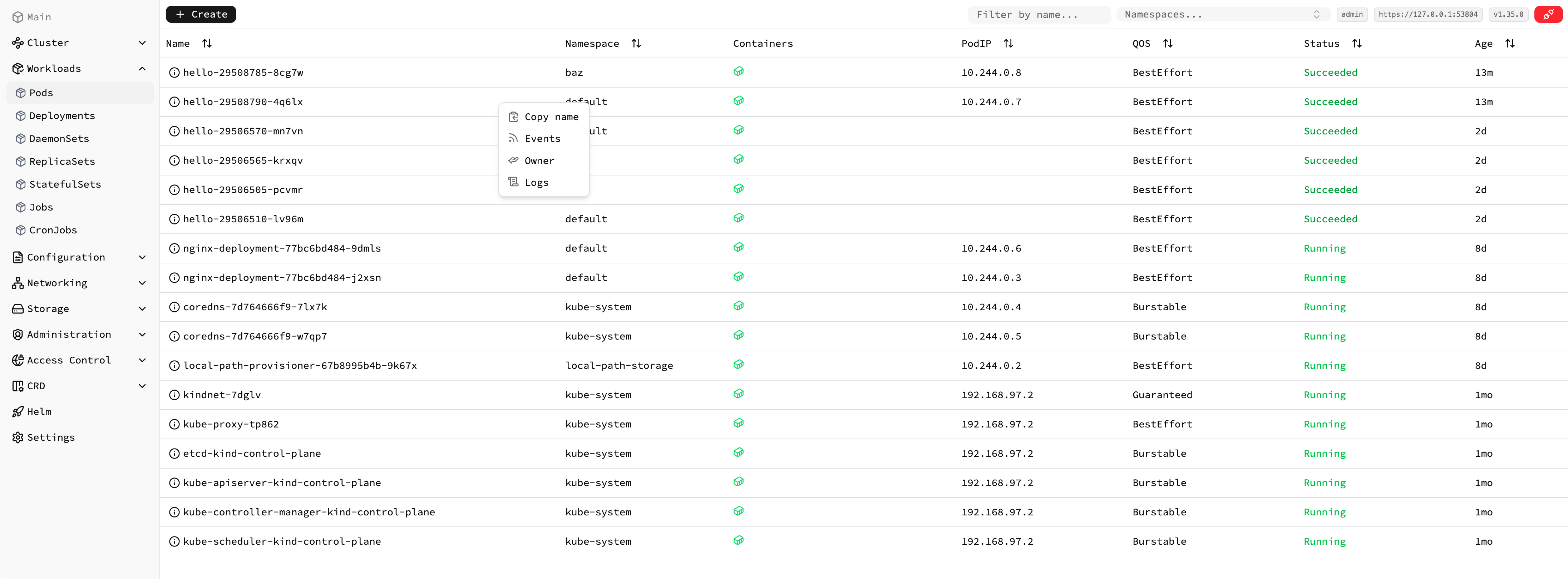Image resolution: width=1568 pixels, height=579 pixels.
Task: Go to StatefulSets in Workloads
Action: [80, 184]
